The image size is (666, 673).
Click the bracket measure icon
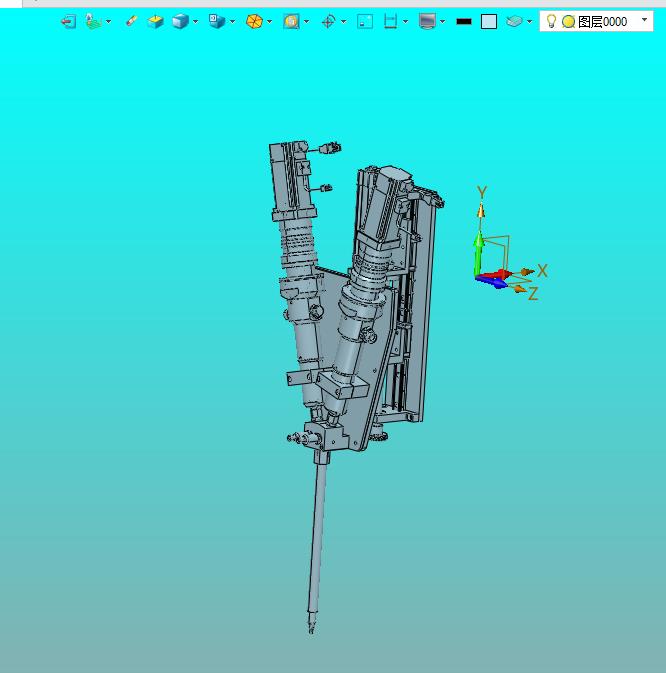(x=390, y=21)
